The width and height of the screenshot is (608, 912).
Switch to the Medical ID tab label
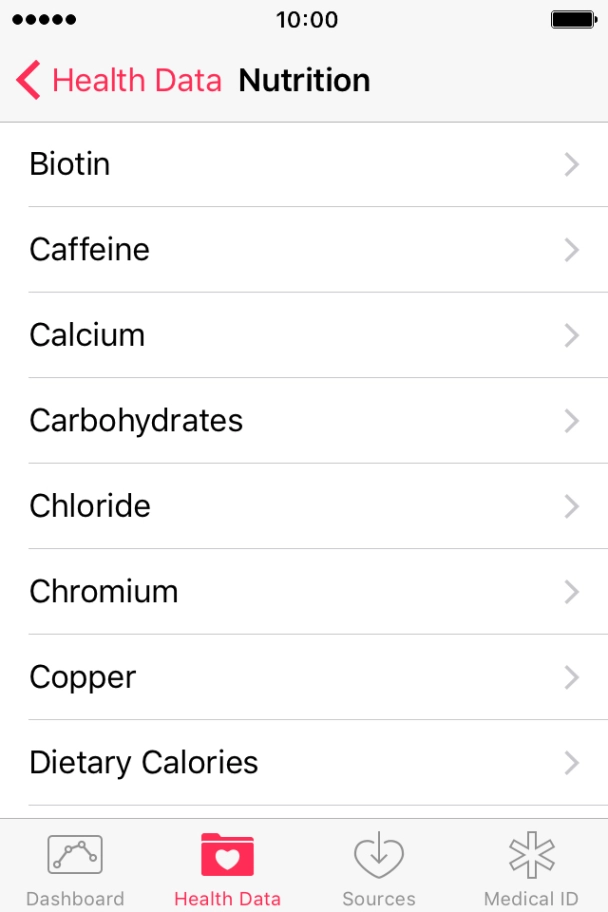(531, 899)
